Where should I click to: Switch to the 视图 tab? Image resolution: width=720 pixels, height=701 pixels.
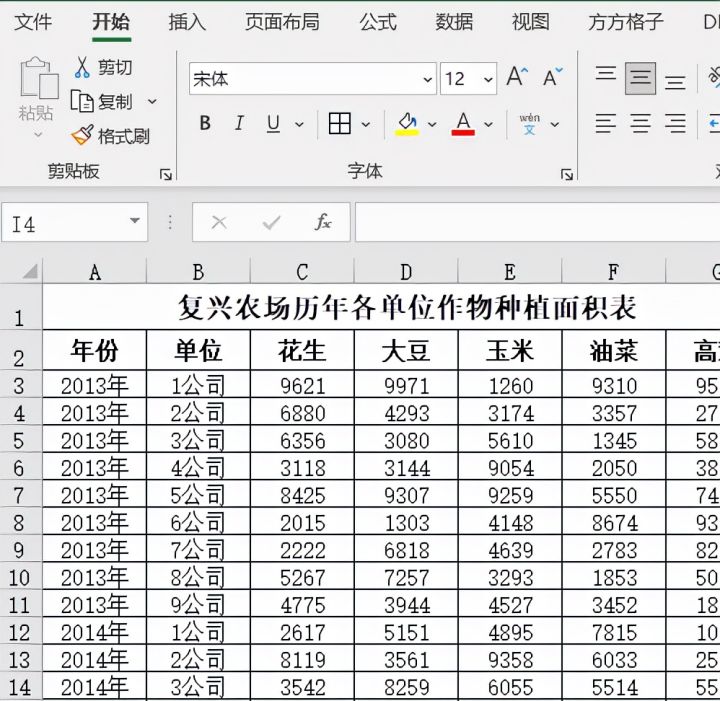tap(530, 22)
